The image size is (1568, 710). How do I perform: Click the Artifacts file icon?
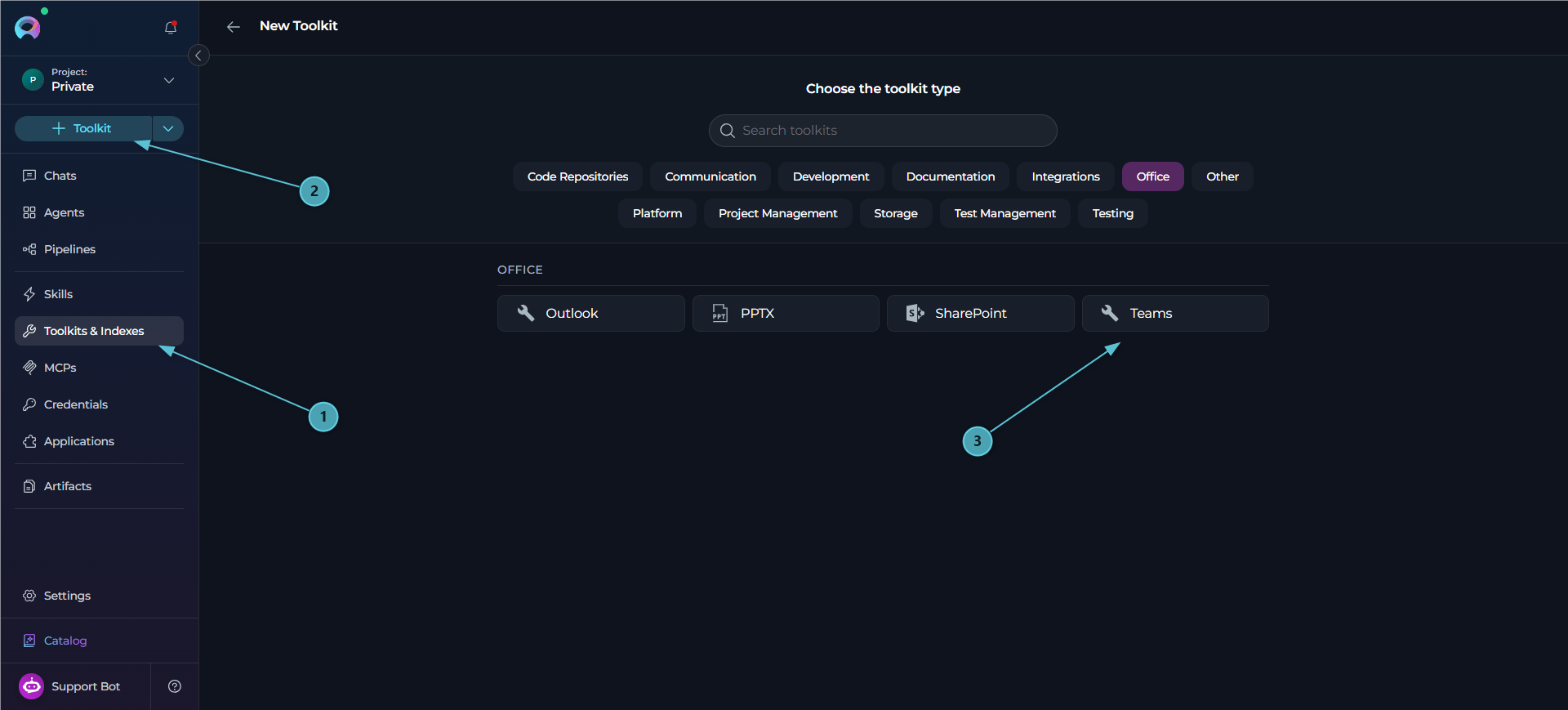(29, 486)
